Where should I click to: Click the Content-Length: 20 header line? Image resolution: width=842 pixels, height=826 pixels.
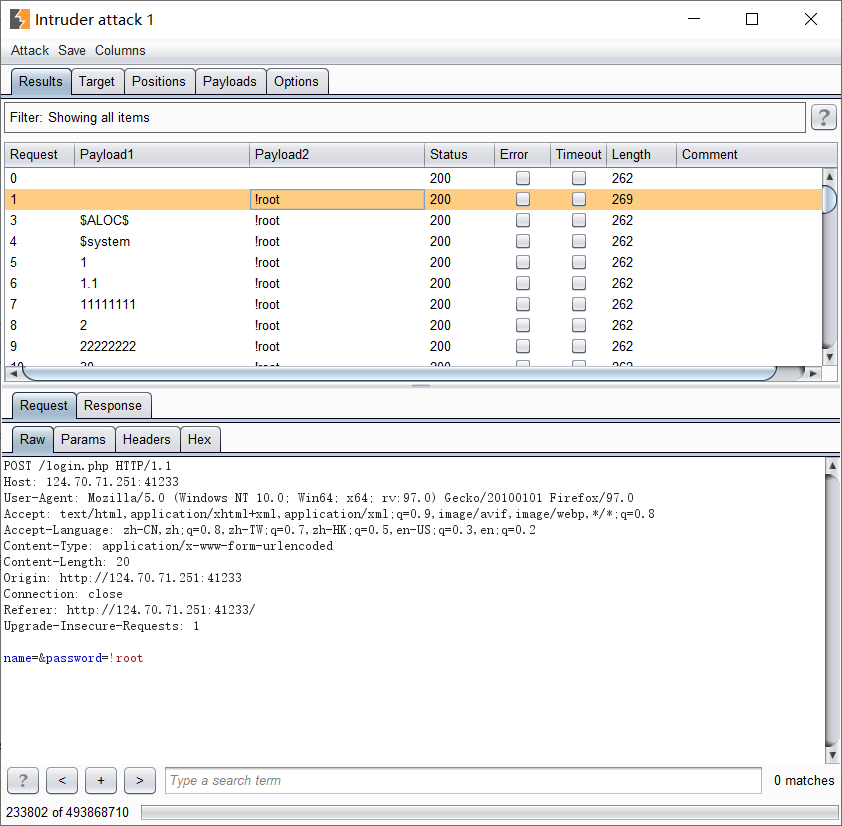(67, 562)
